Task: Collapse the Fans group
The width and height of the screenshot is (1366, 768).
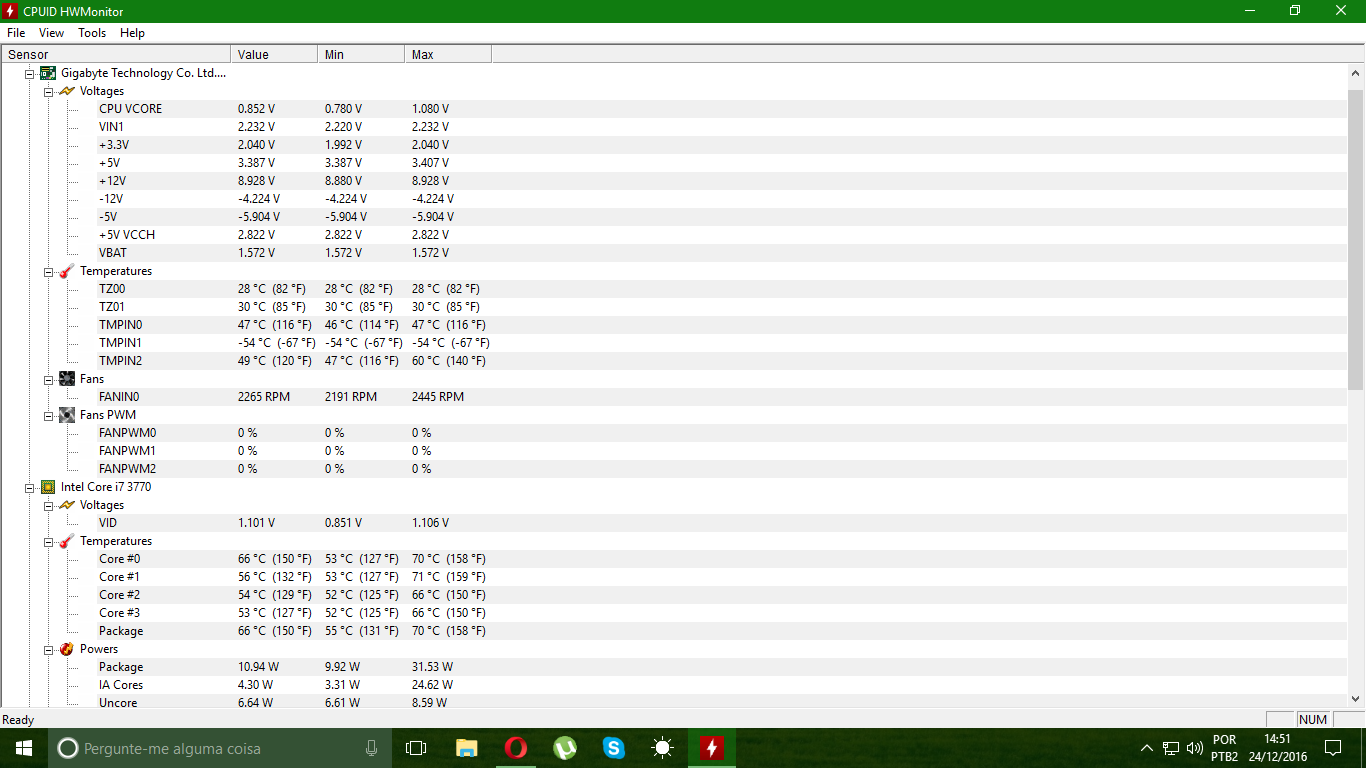Action: (x=49, y=379)
